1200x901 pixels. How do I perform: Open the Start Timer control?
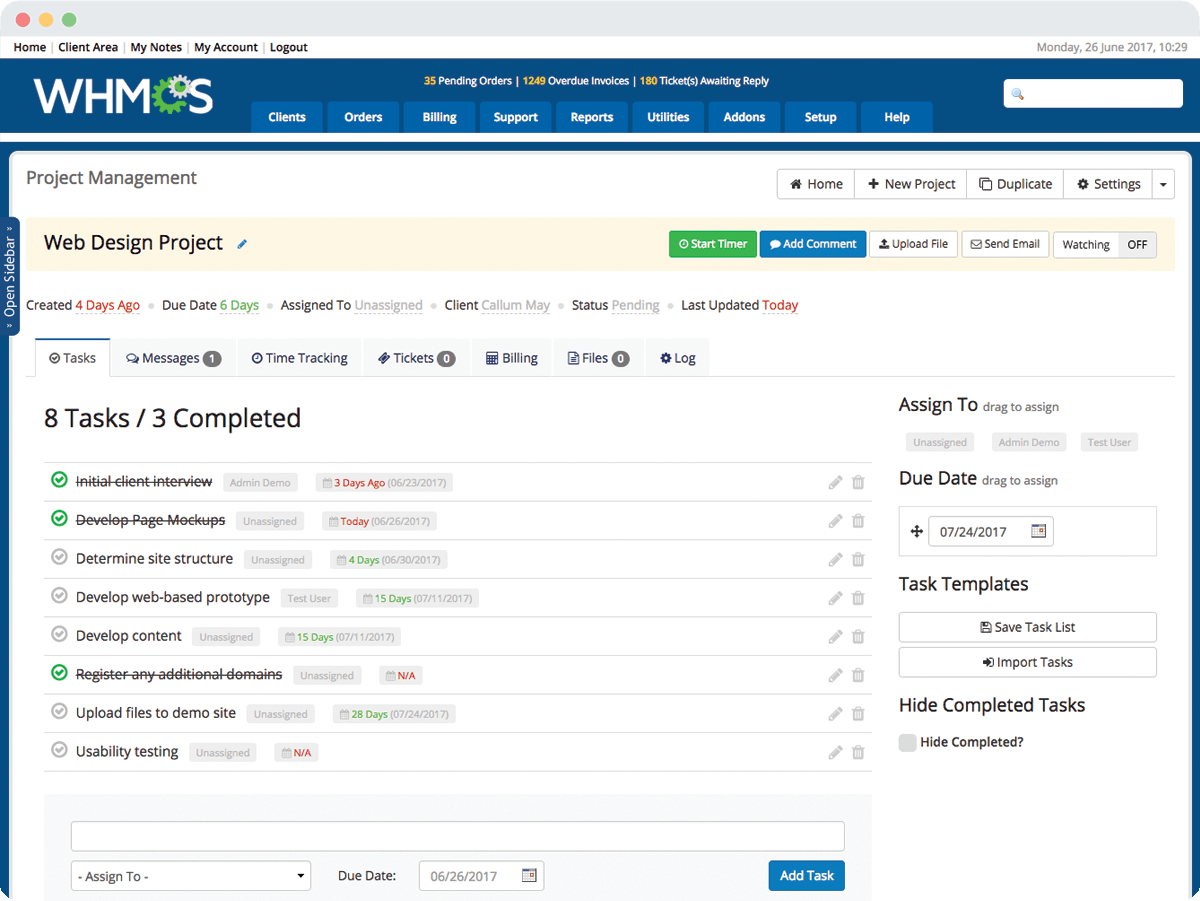coord(712,243)
